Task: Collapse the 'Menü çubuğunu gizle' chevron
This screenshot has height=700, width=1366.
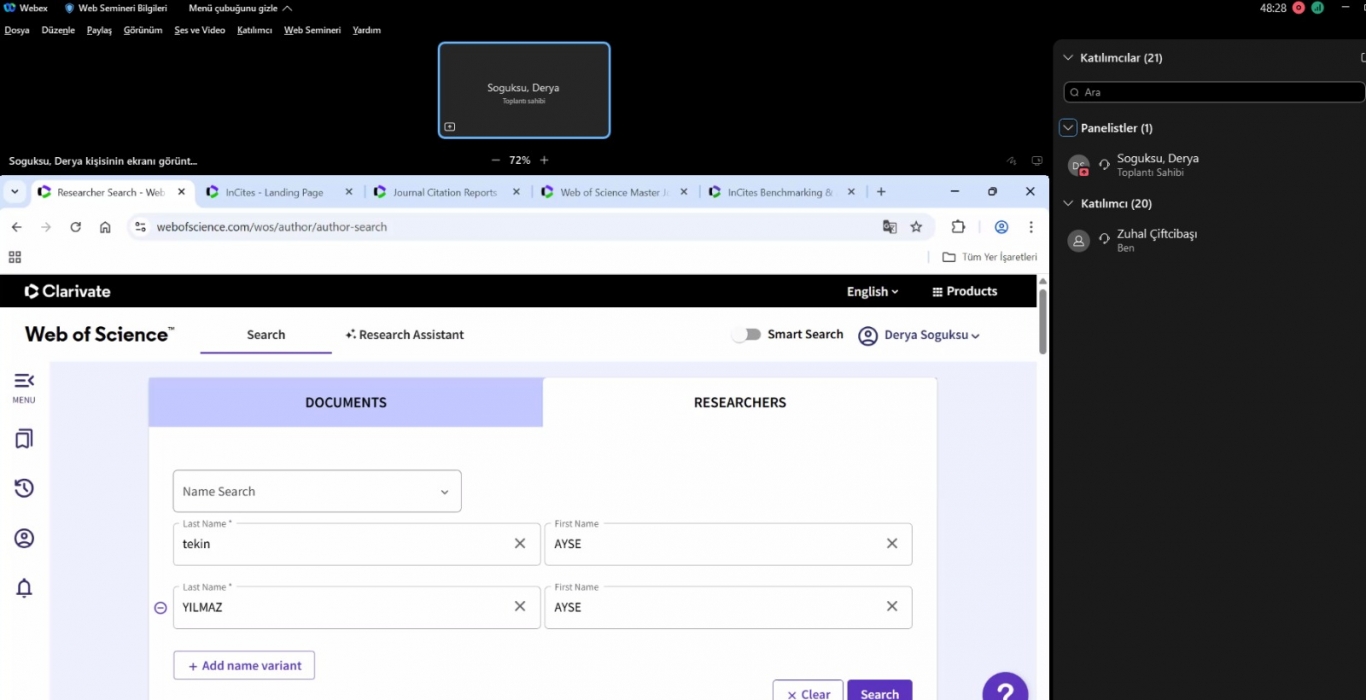Action: click(288, 8)
